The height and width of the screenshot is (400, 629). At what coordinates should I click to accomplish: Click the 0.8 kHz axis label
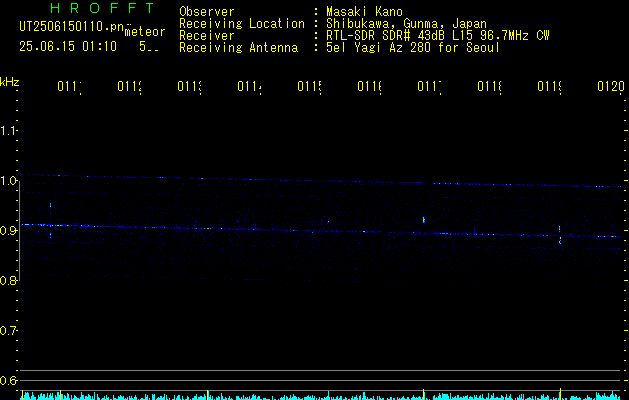point(8,280)
